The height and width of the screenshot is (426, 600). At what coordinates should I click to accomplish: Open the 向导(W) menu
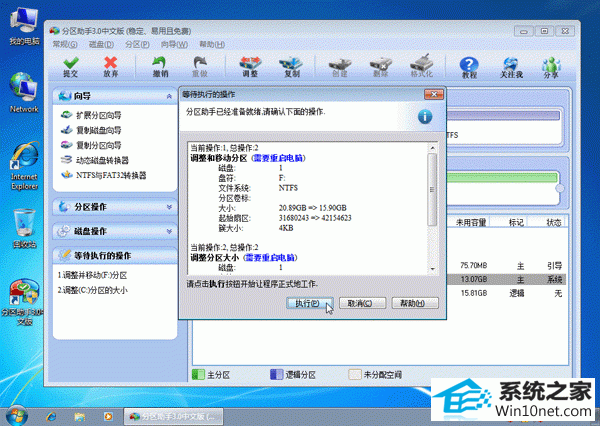tap(174, 44)
